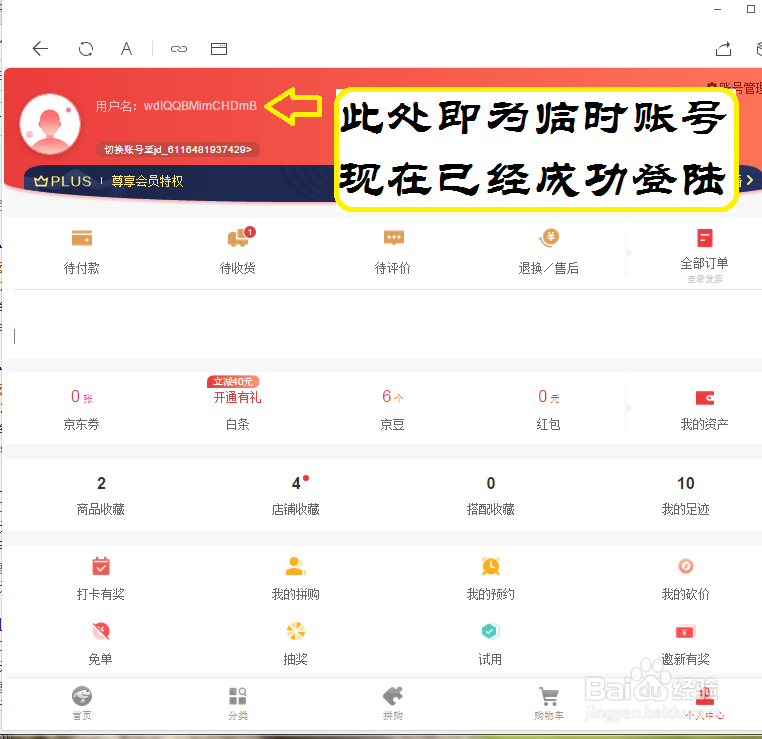Screen dimensions: 762x739
Task: Minimize the window
Action: (x=718, y=9)
